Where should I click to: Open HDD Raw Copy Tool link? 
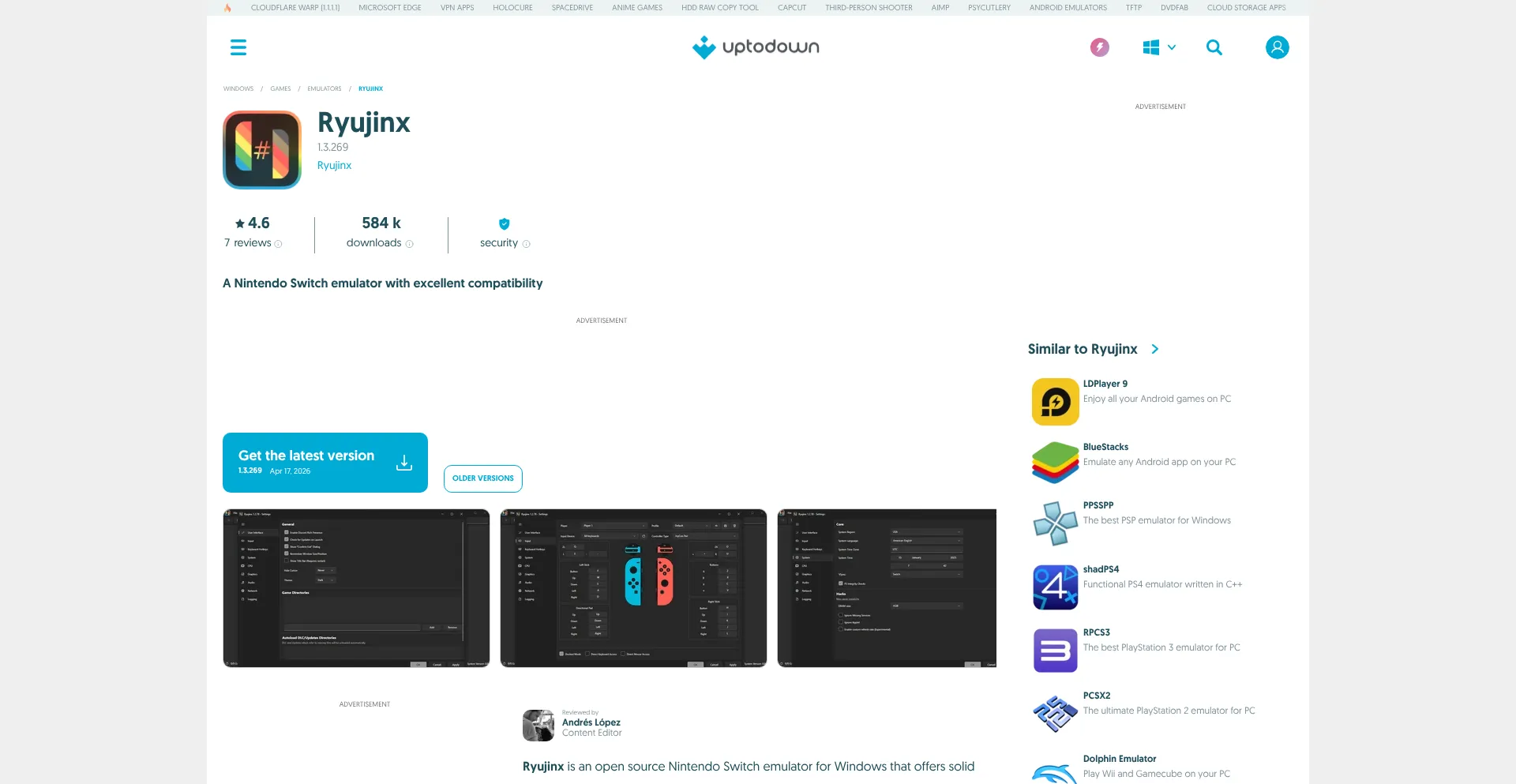click(x=720, y=8)
